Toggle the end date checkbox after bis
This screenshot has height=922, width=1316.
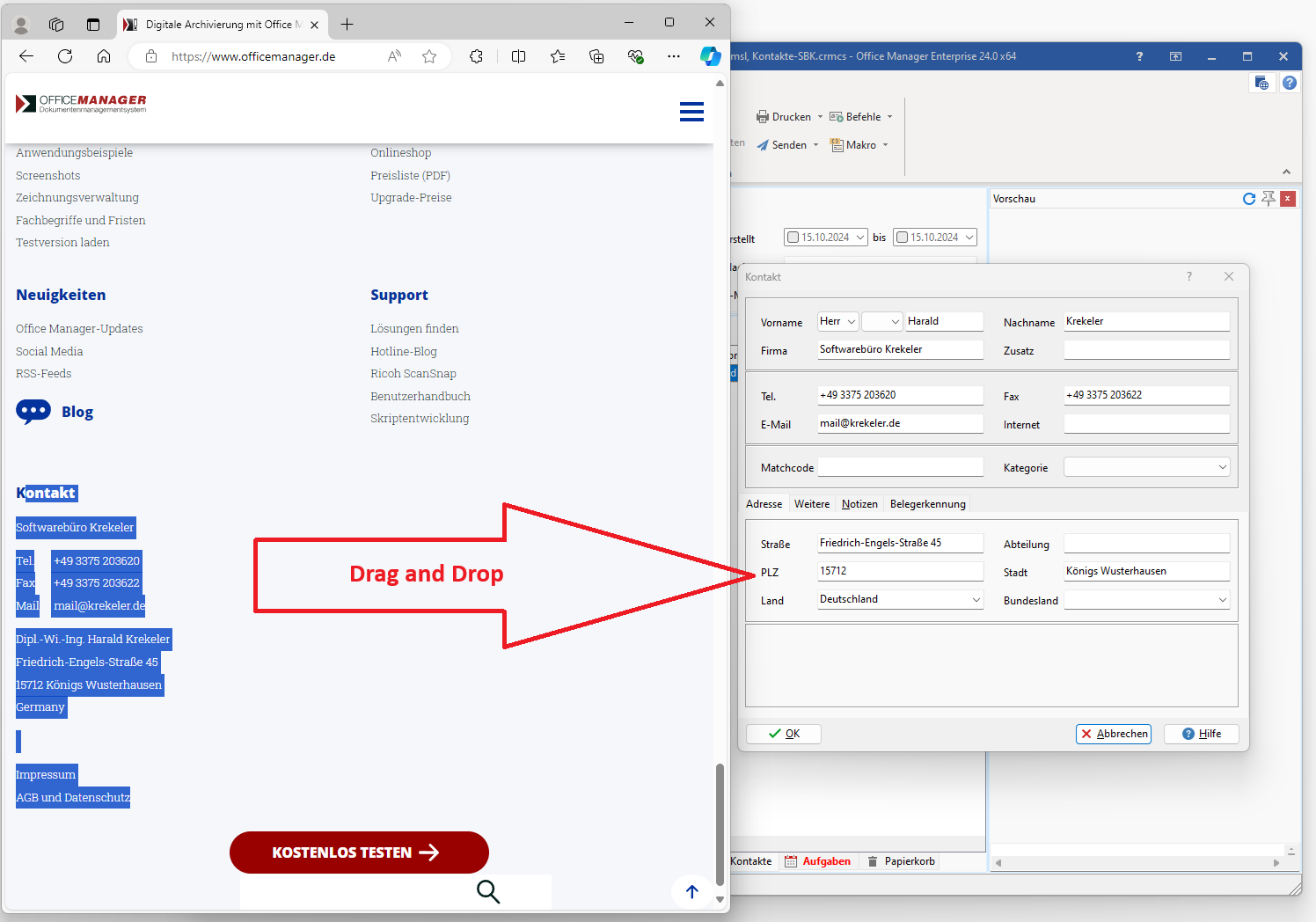pos(903,238)
